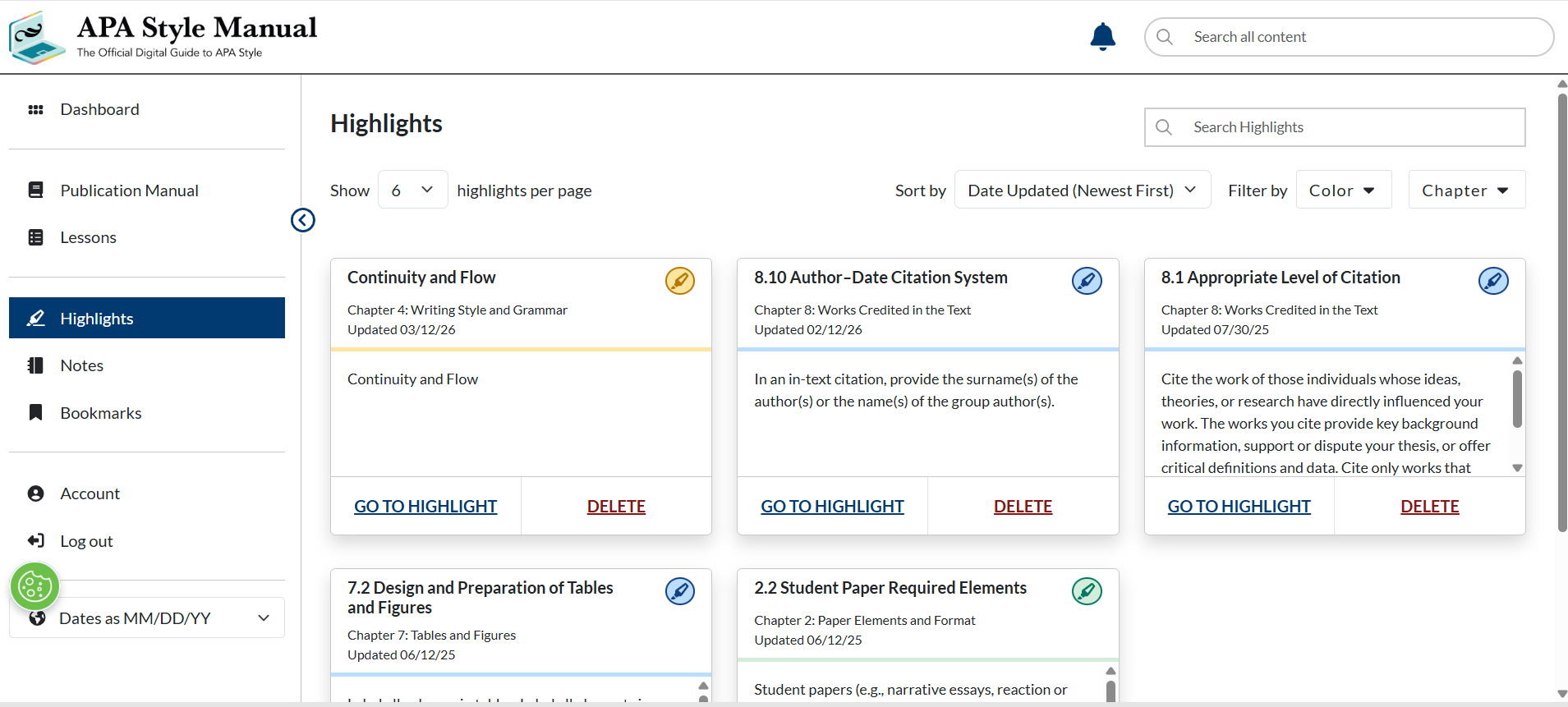
Task: Click the magnifier icon in Search Highlights
Action: [1164, 127]
